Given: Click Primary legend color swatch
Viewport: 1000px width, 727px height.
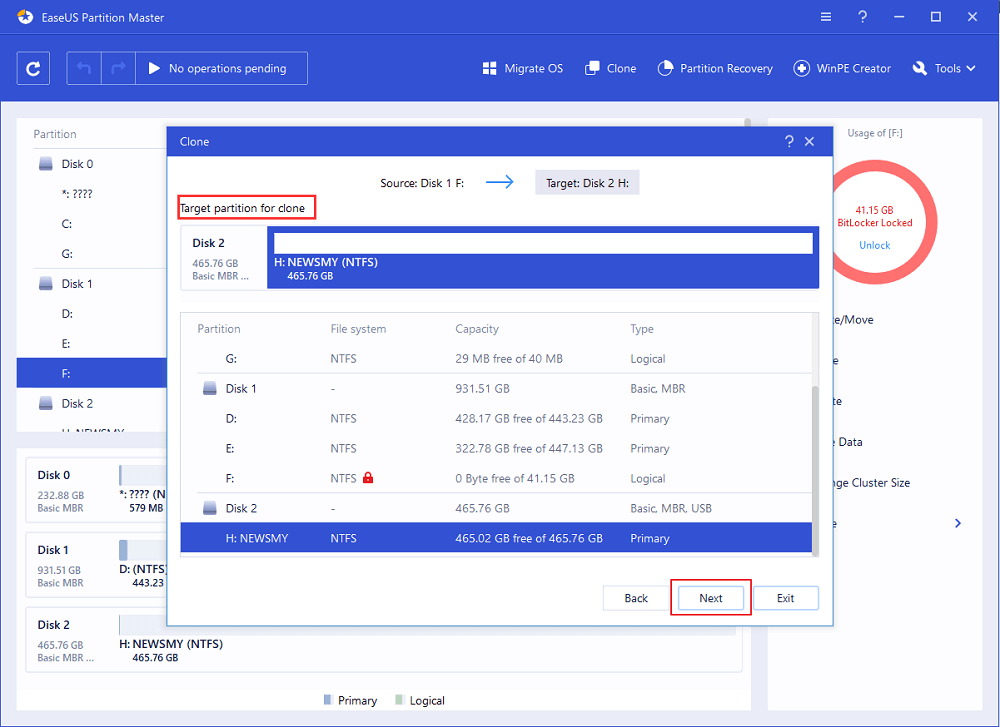Looking at the screenshot, I should 328,700.
